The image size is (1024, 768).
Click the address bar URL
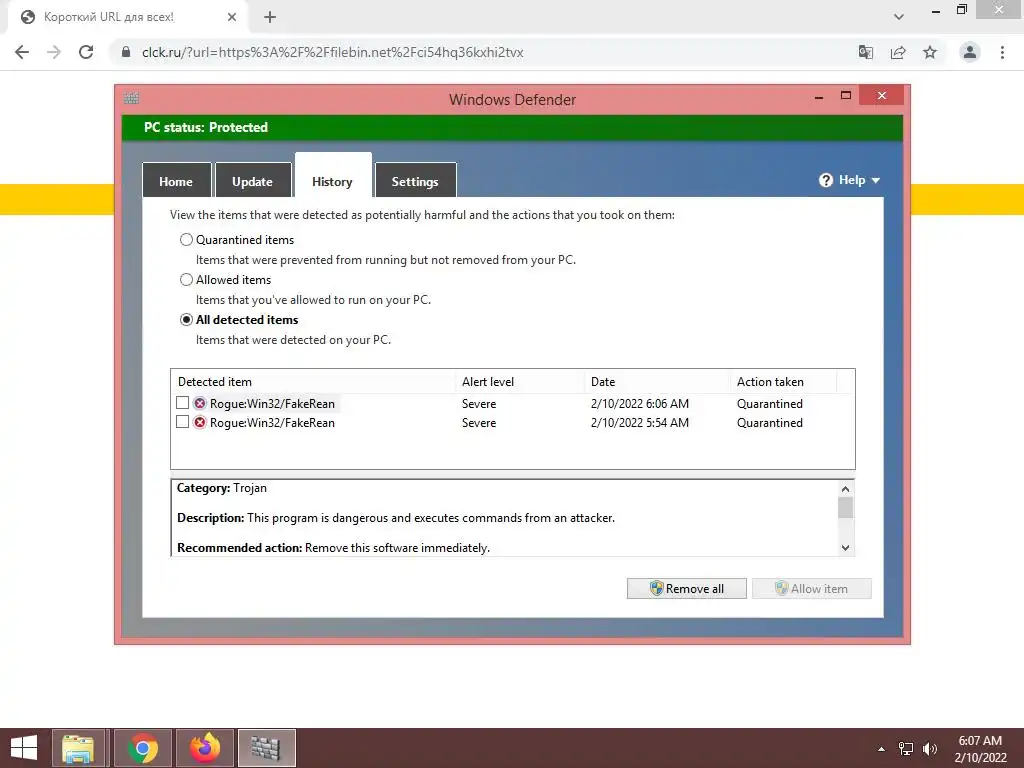(x=332, y=52)
